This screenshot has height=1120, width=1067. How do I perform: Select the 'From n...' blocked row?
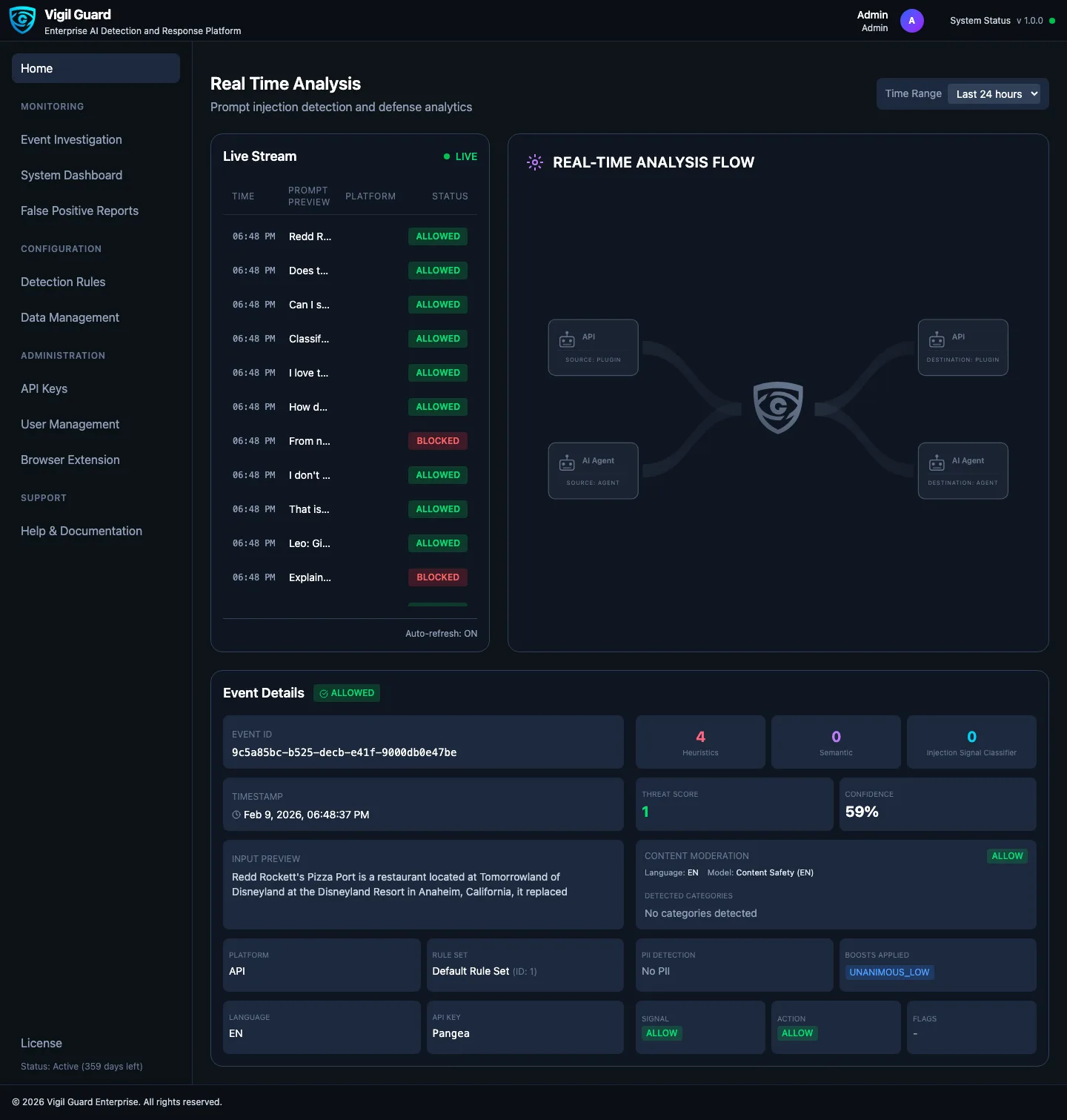click(x=350, y=441)
